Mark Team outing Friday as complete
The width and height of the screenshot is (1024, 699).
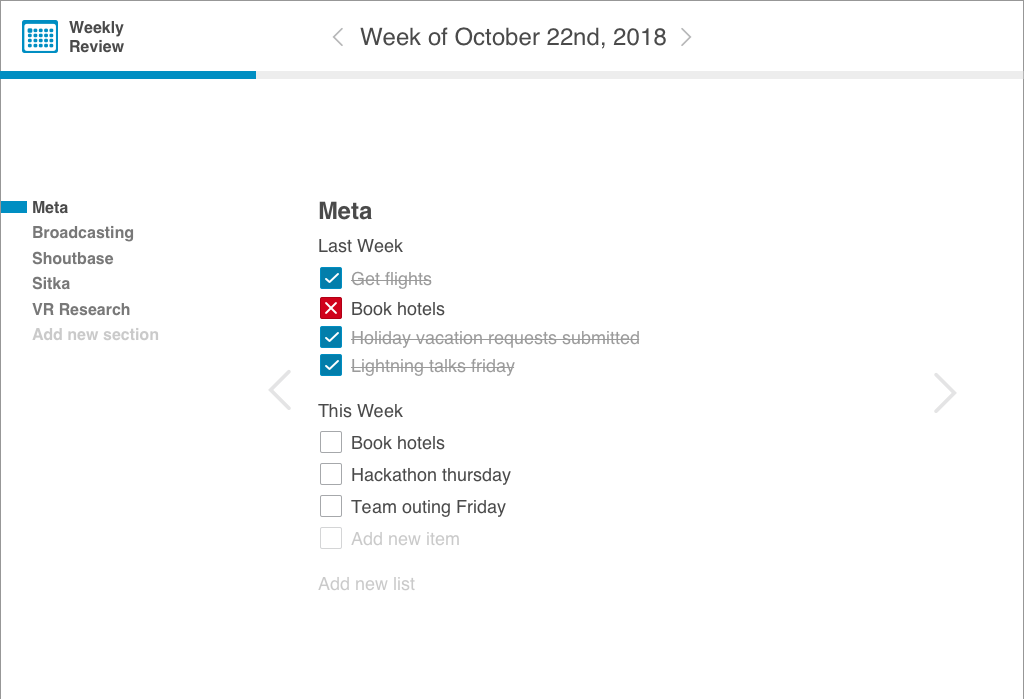331,505
